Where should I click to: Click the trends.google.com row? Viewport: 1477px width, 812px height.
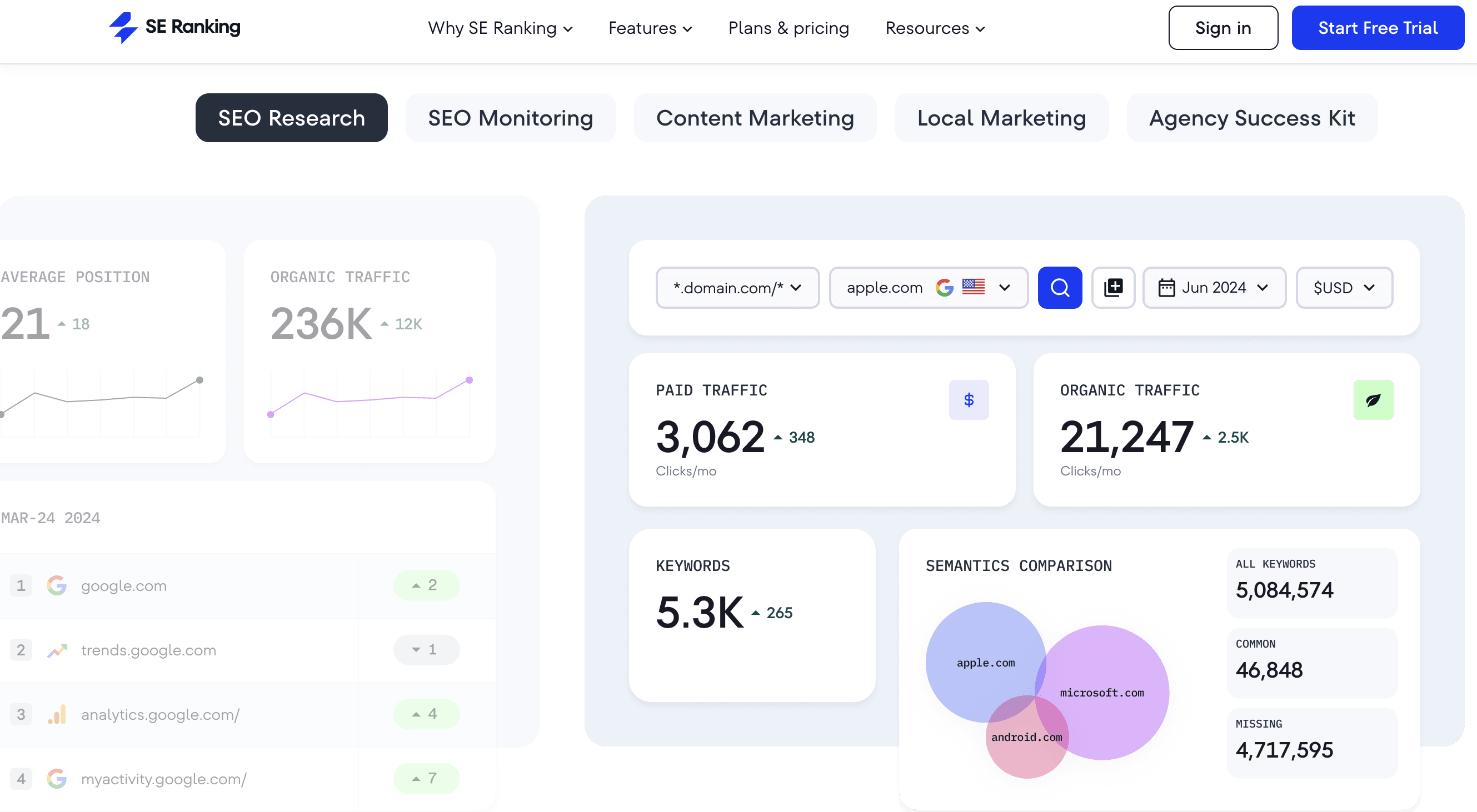click(247, 650)
